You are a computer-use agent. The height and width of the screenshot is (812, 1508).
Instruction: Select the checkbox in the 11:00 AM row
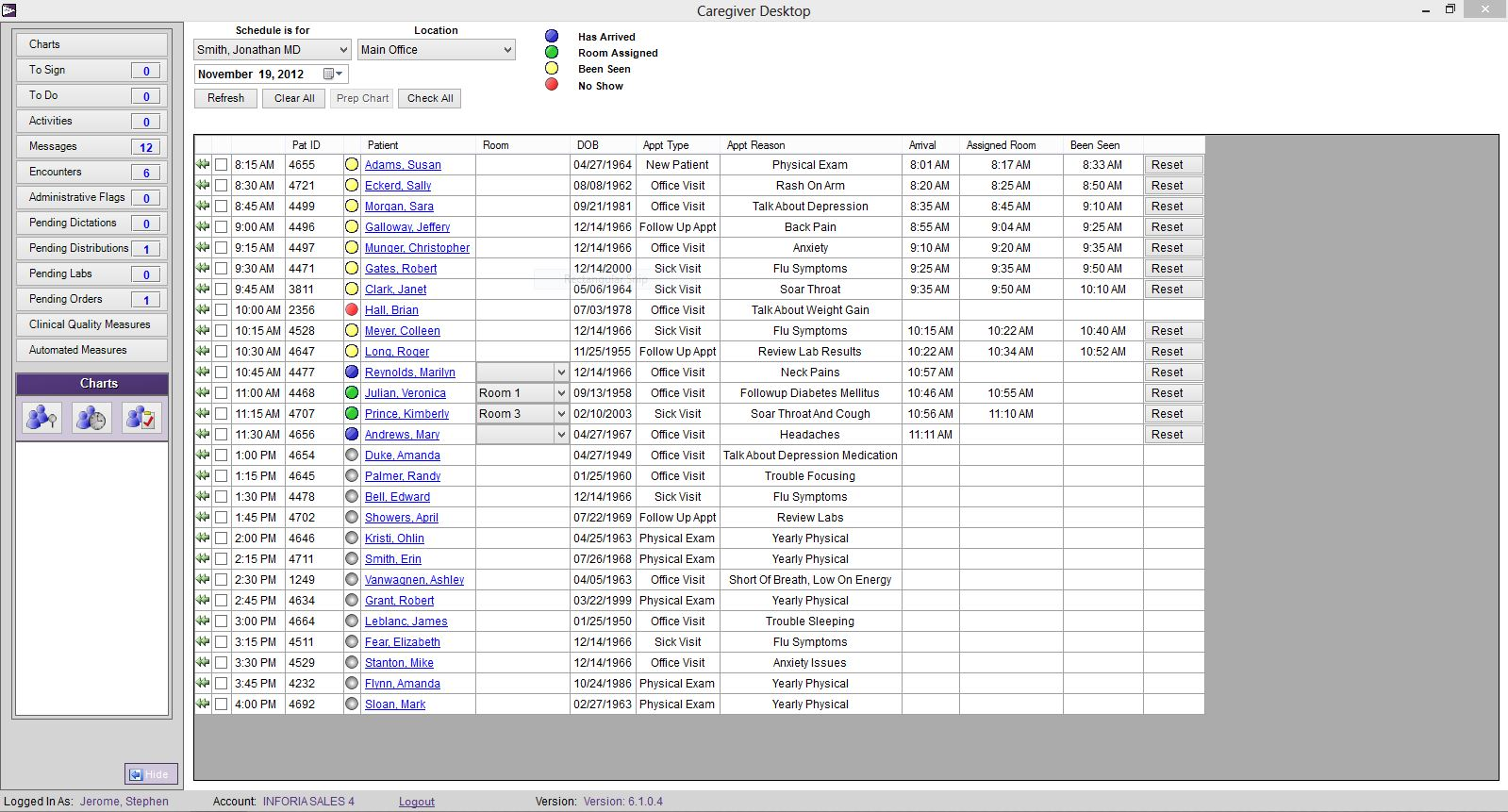pos(221,393)
